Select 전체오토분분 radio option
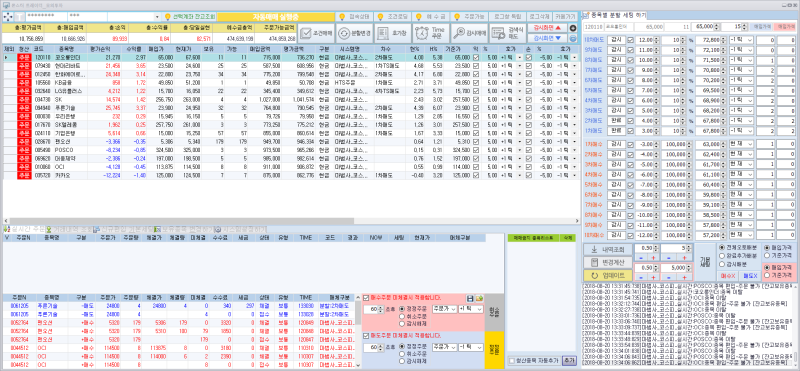 pyautogui.click(x=721, y=247)
